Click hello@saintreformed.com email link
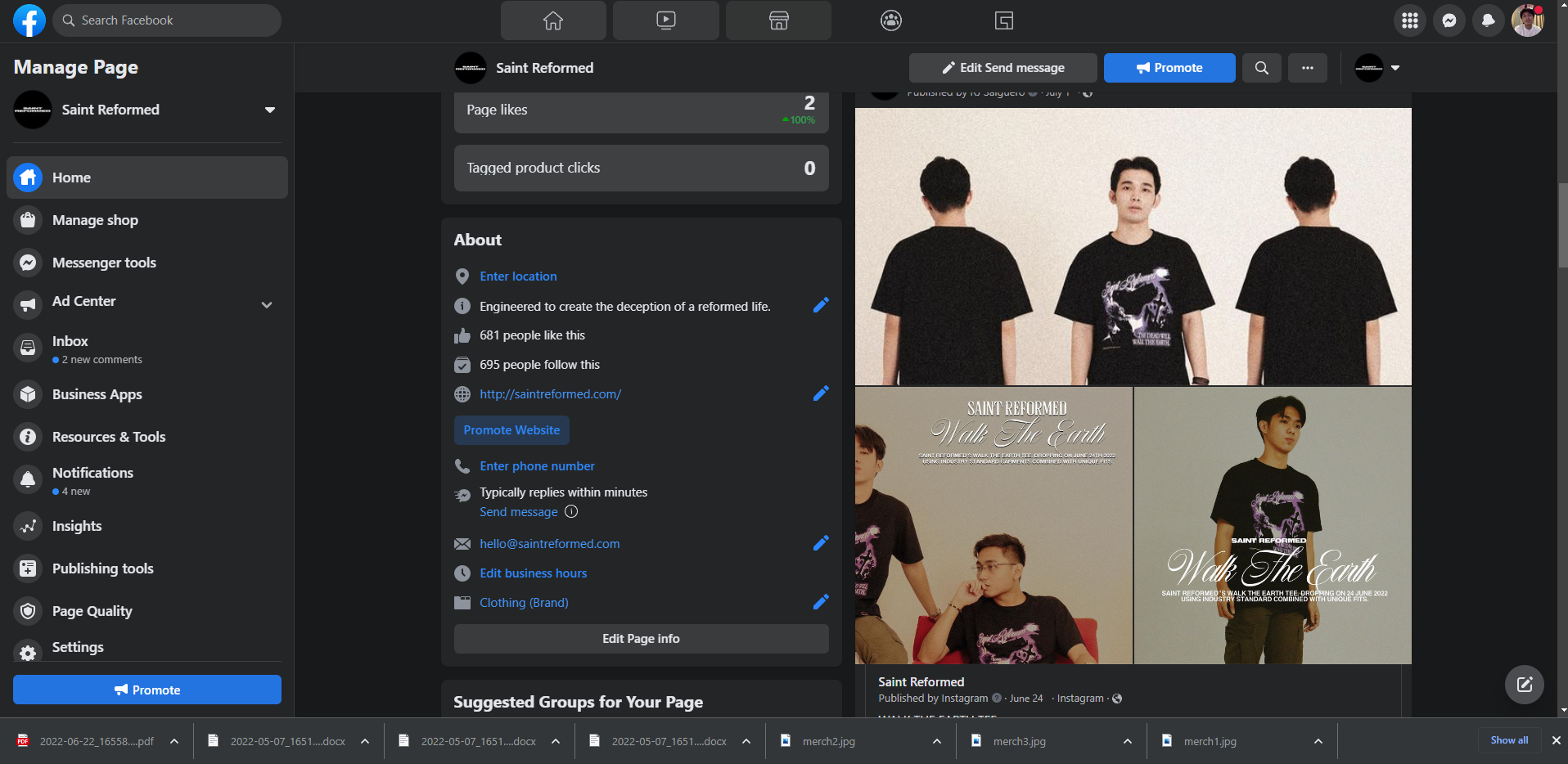This screenshot has width=1568, height=764. pos(550,544)
